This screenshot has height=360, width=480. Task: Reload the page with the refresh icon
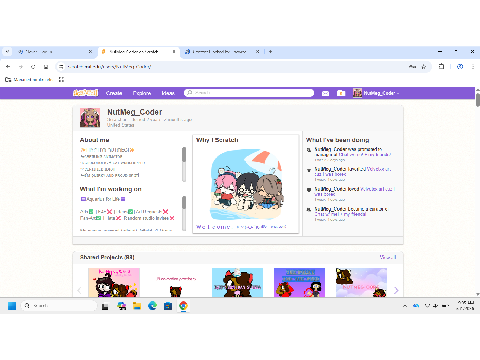[33, 67]
